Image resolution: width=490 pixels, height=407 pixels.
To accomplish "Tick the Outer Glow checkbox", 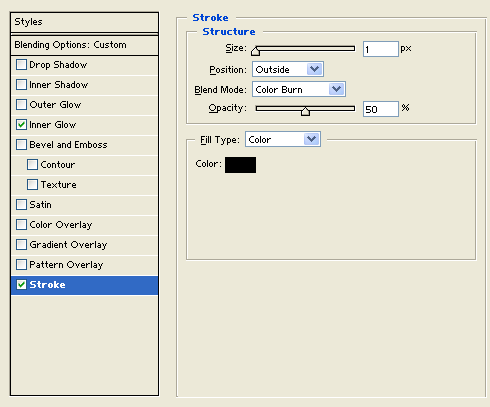I will (x=21, y=105).
